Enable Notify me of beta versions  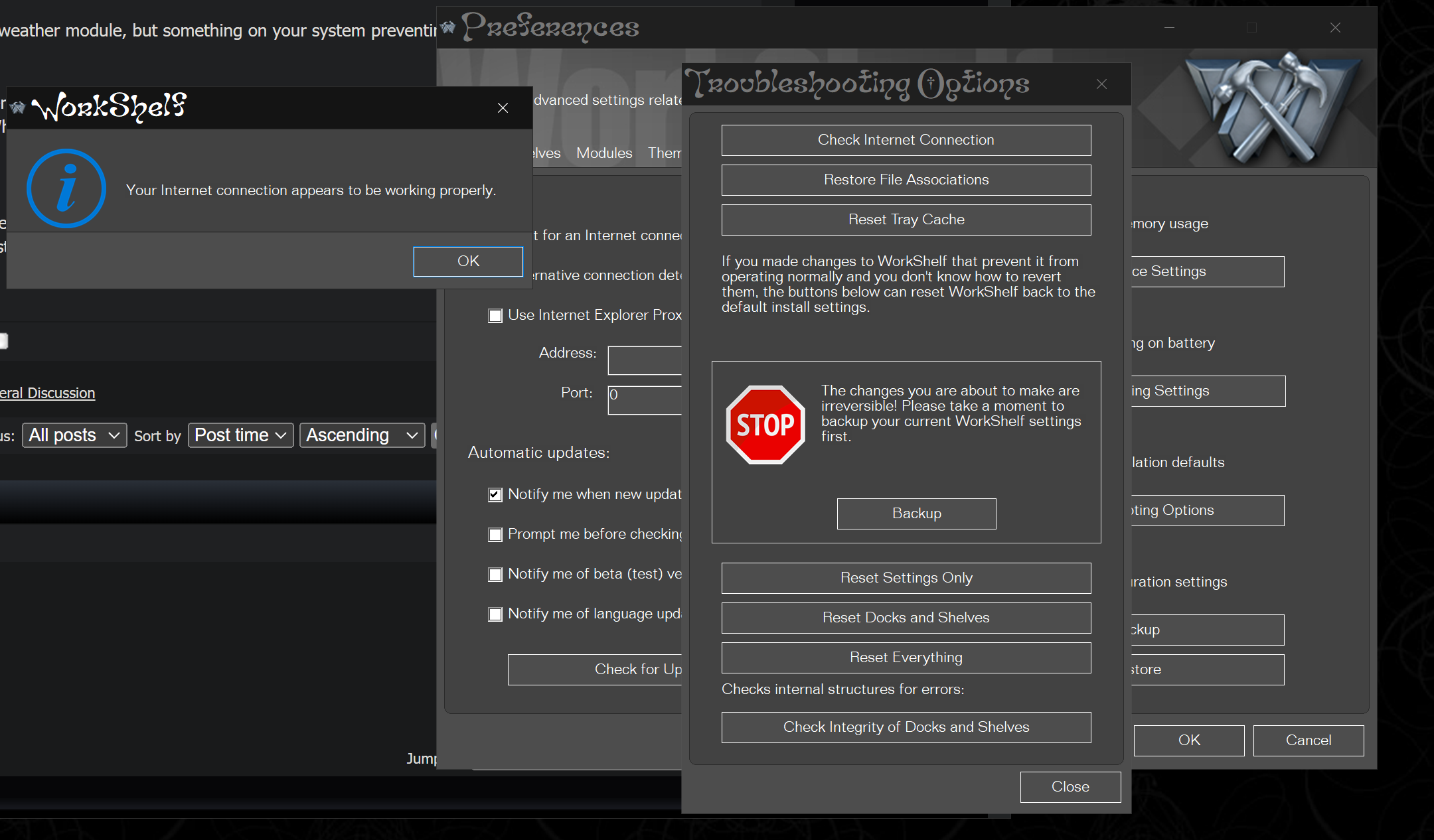point(495,575)
